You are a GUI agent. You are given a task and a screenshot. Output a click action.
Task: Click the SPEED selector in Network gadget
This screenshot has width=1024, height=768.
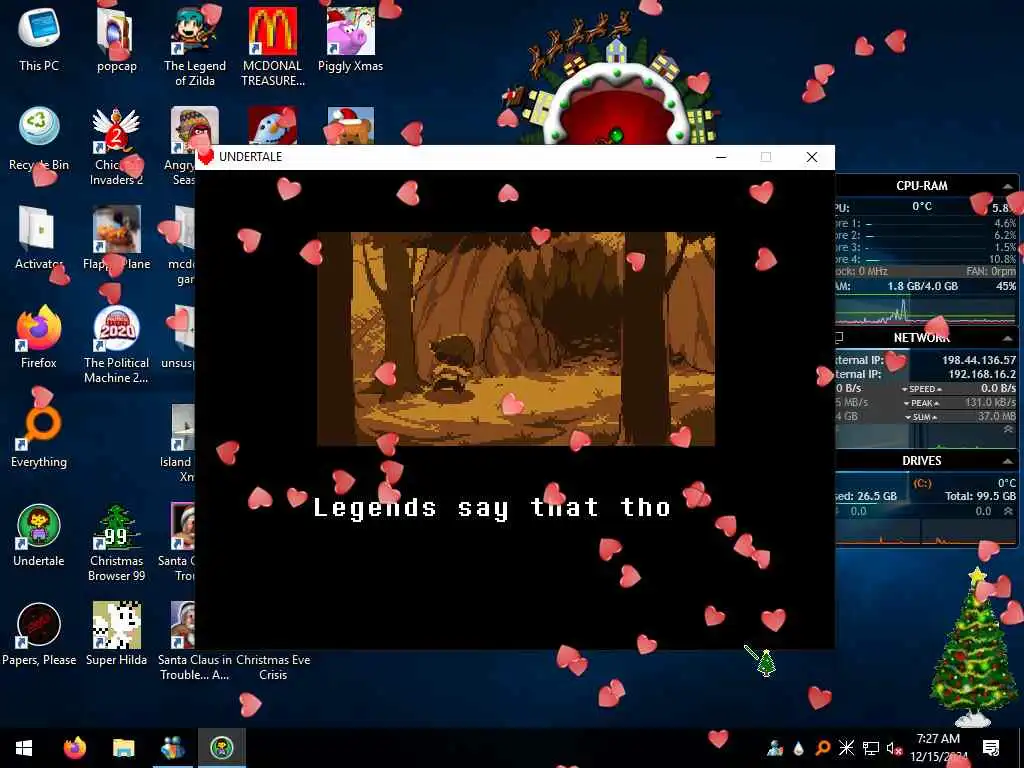point(922,389)
